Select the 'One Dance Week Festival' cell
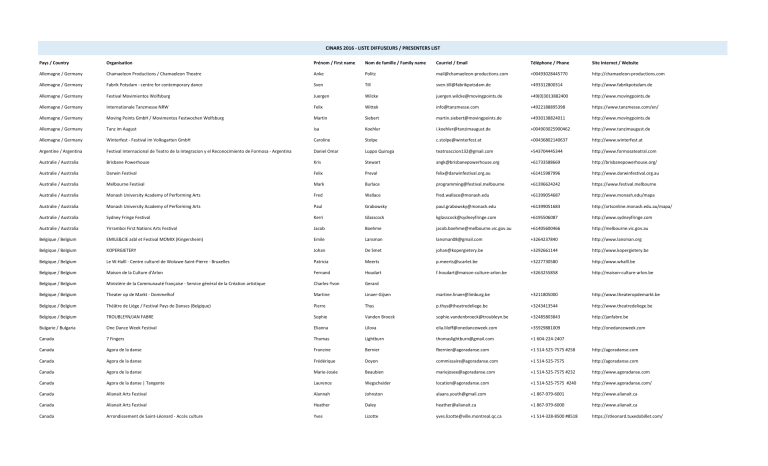768x466 pixels. pos(131,328)
